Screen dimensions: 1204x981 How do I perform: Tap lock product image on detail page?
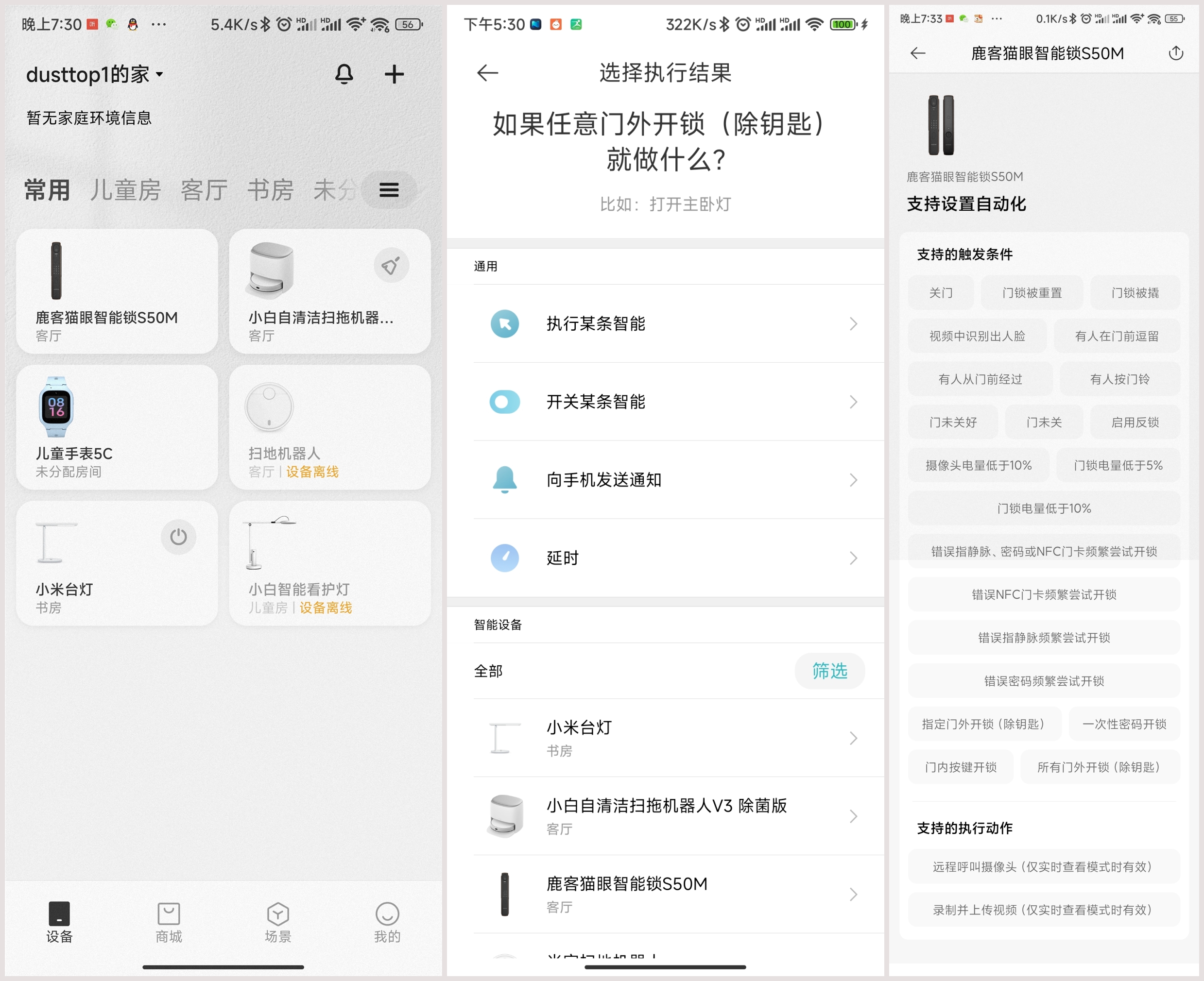coord(941,125)
